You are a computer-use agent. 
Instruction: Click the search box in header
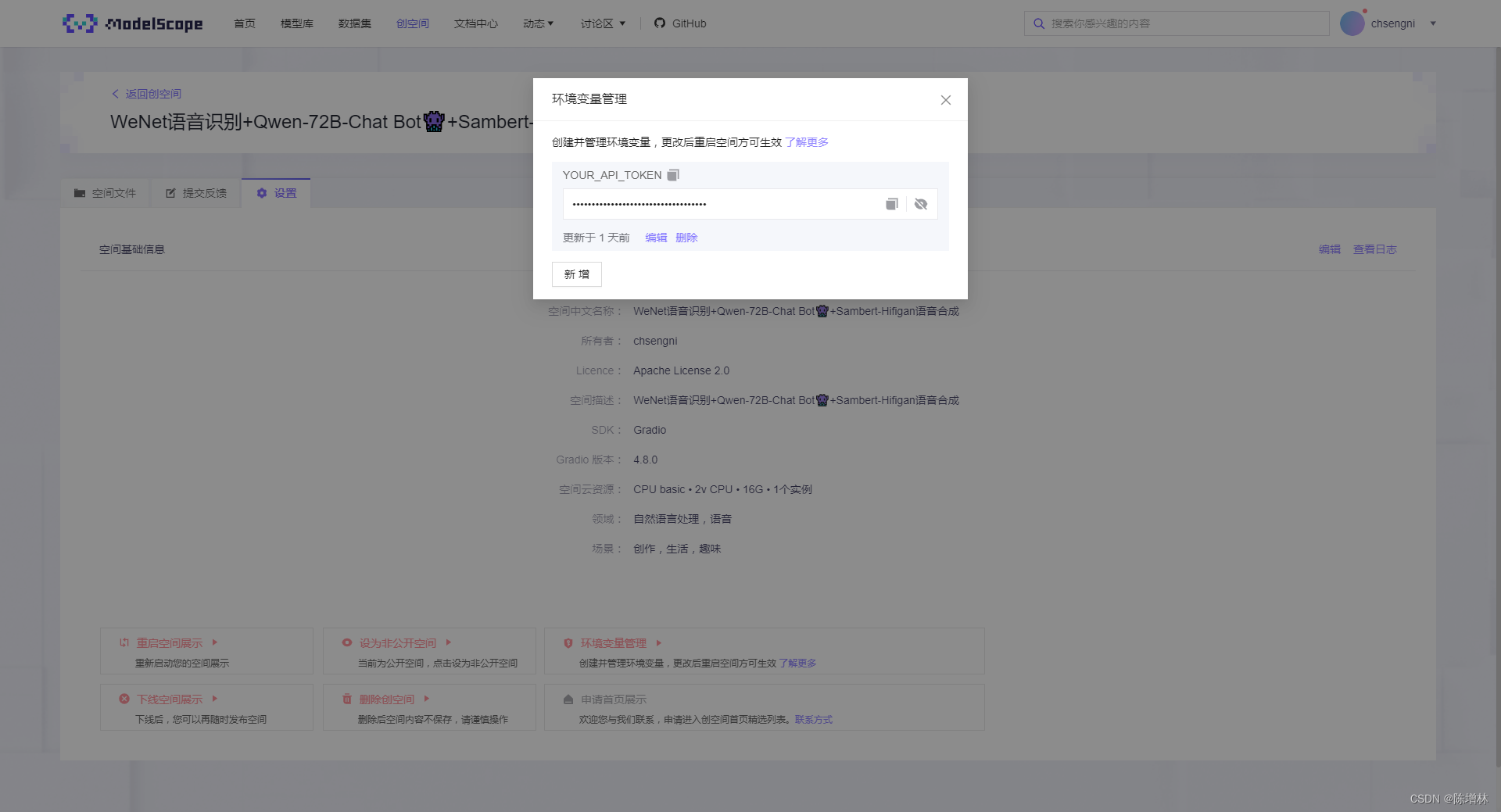[x=1177, y=23]
